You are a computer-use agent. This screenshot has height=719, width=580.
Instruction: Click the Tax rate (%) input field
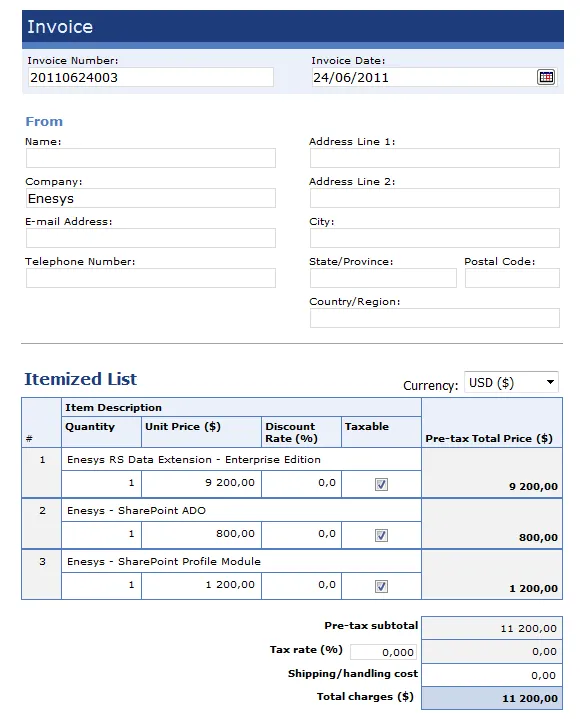pos(383,652)
